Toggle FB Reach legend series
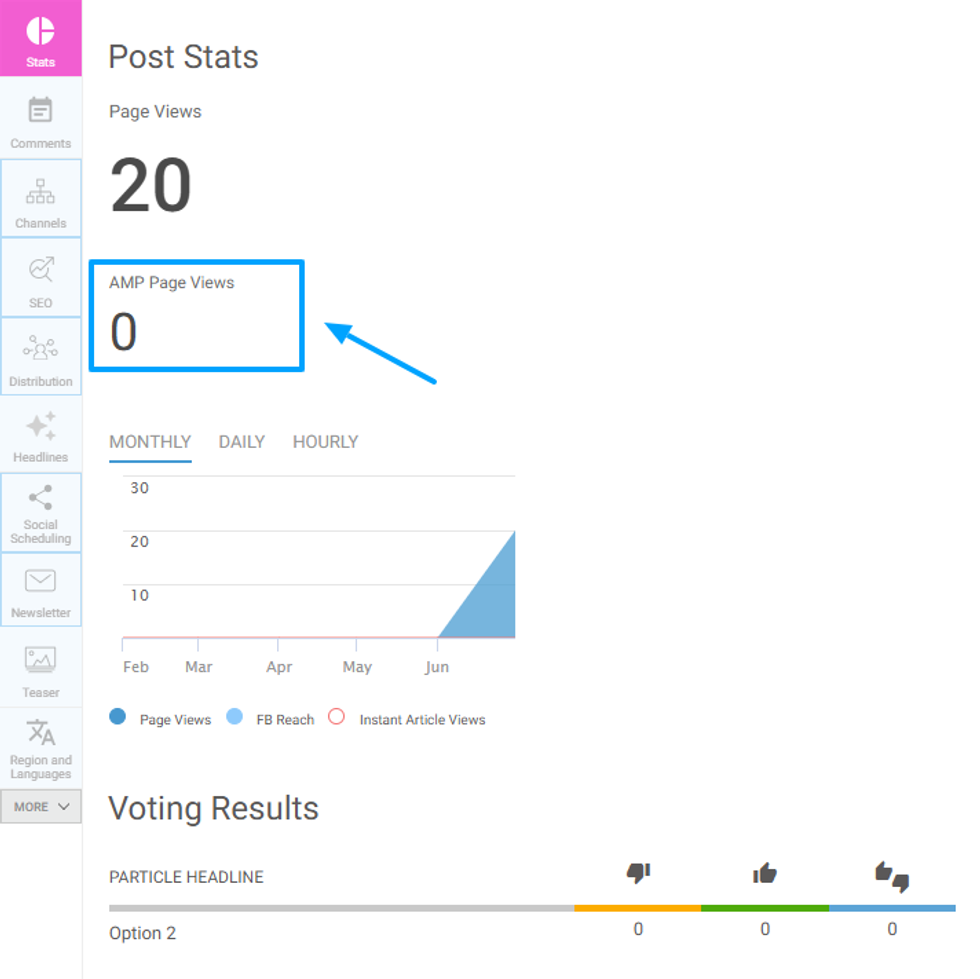 click(235, 717)
